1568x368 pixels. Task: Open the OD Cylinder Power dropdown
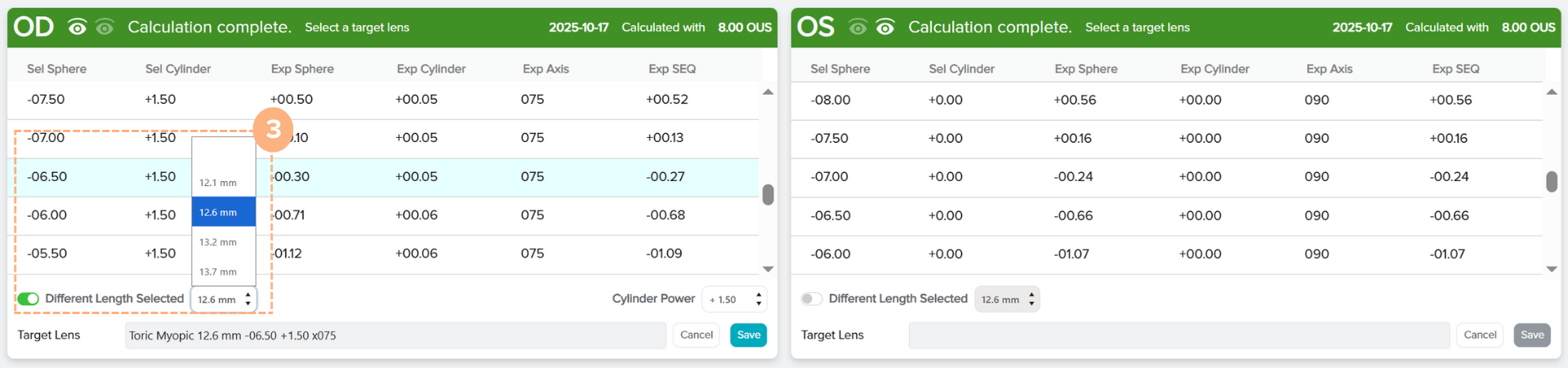coord(735,299)
